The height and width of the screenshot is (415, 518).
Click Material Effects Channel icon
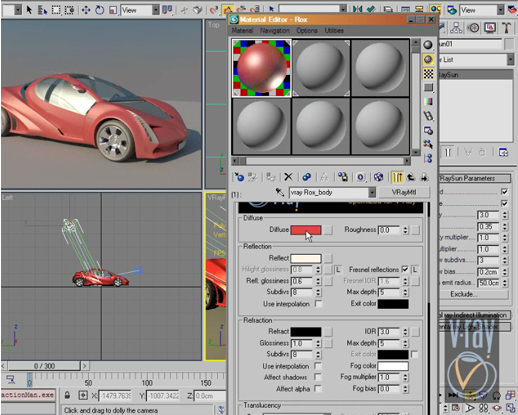coord(361,177)
